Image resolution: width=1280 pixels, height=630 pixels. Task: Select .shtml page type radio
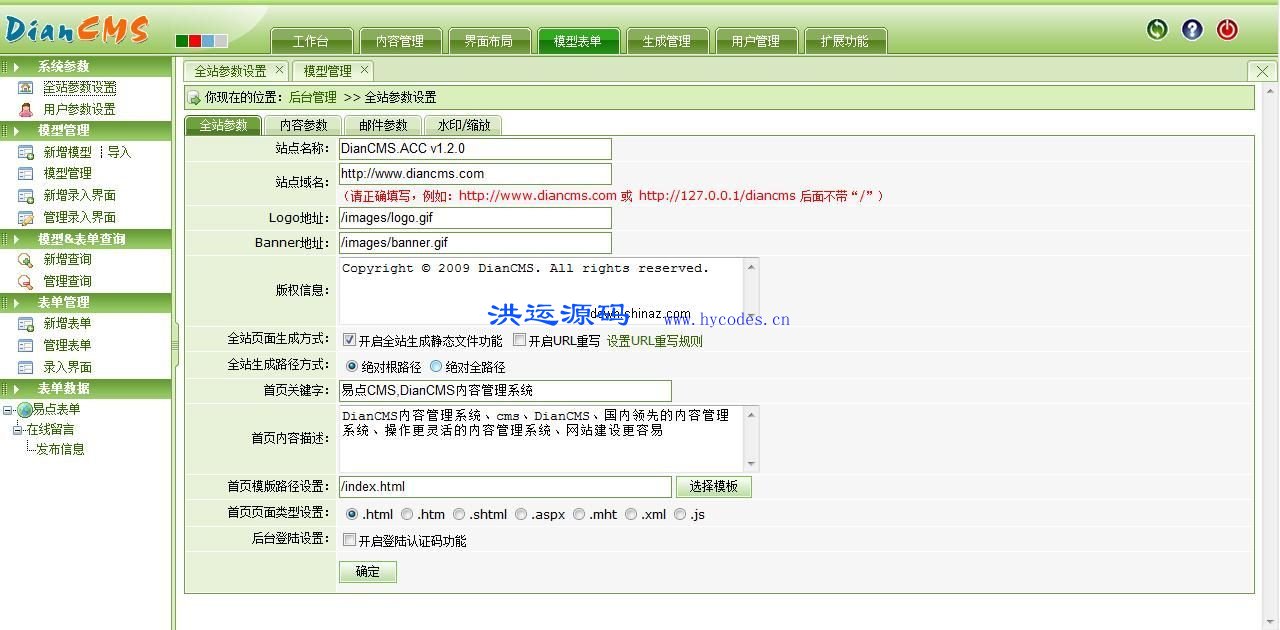[459, 514]
